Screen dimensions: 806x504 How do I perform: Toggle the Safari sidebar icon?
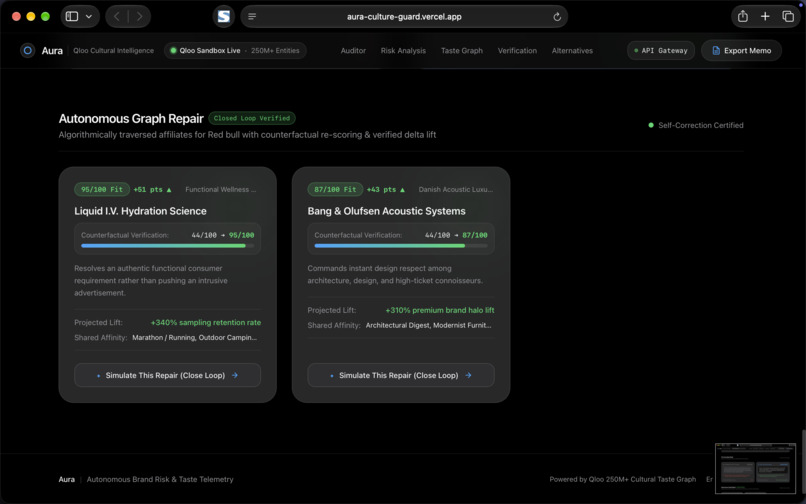tap(72, 16)
